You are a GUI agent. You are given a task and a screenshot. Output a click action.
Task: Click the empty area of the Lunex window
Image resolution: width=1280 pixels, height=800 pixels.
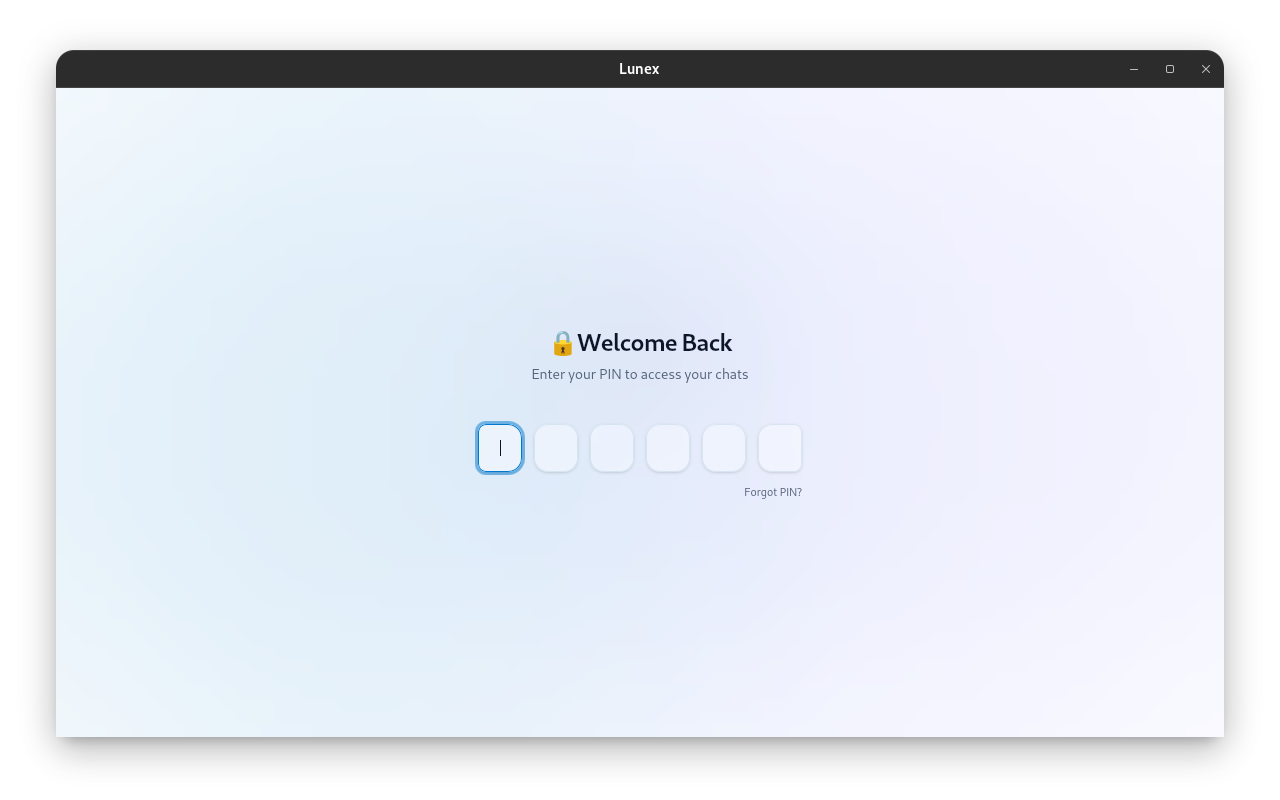[300, 620]
